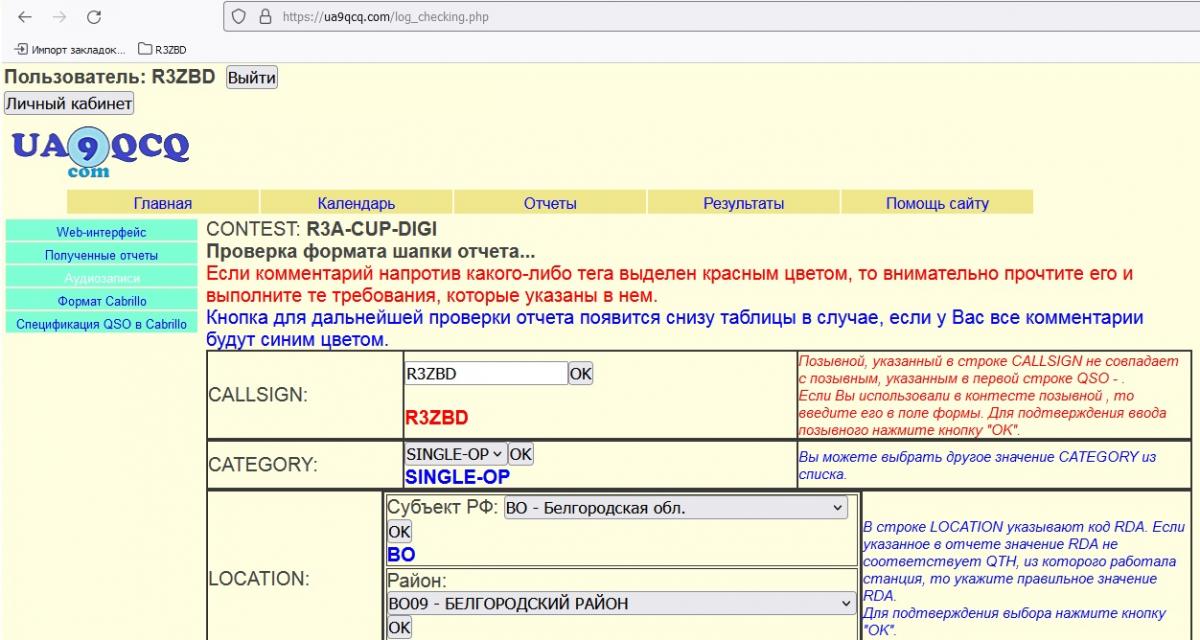Open the Формат Cabrillo sidebar link
This screenshot has height=640, width=1200.
[101, 300]
